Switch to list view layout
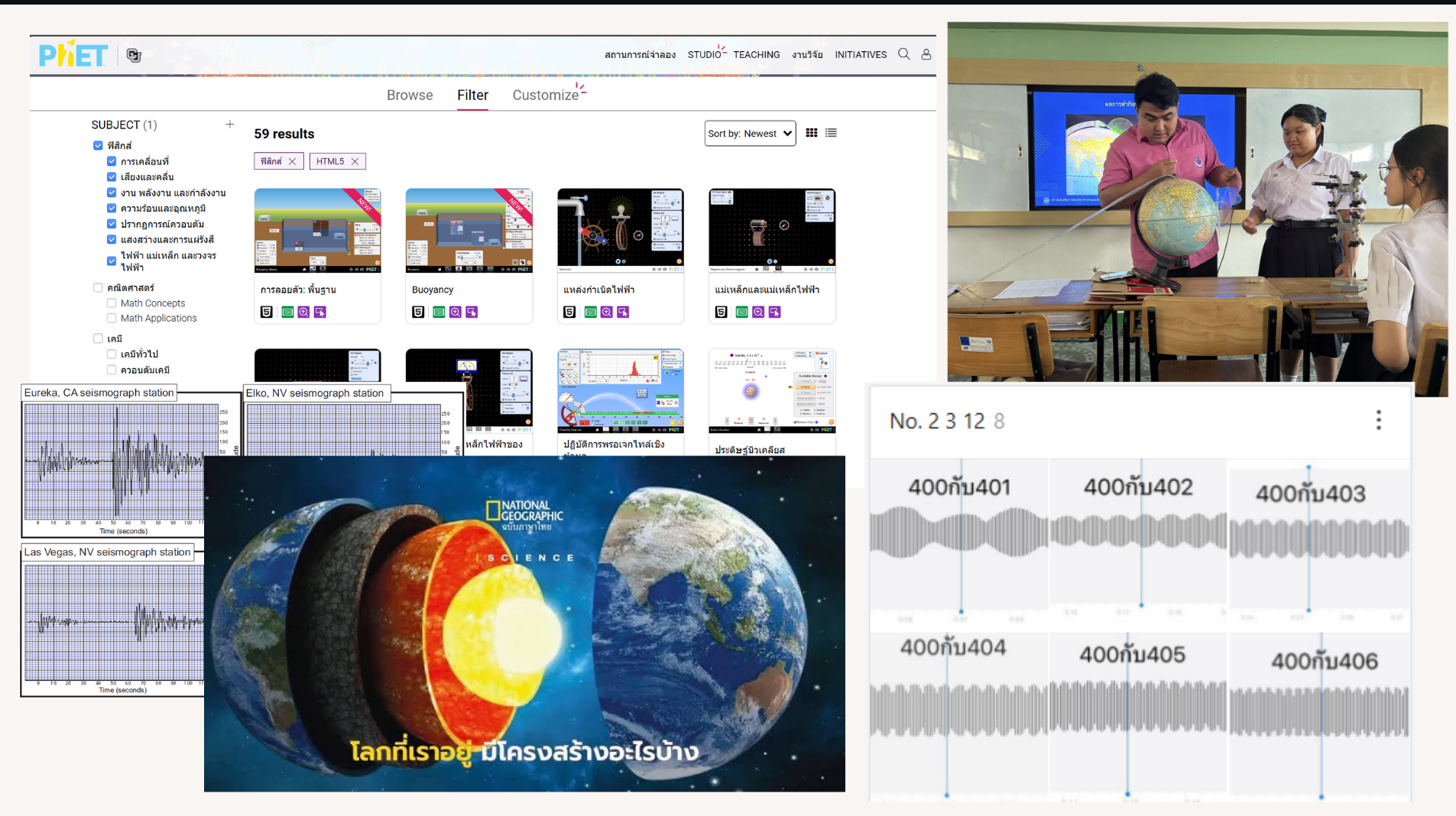Viewport: 1456px width, 816px height. [832, 133]
